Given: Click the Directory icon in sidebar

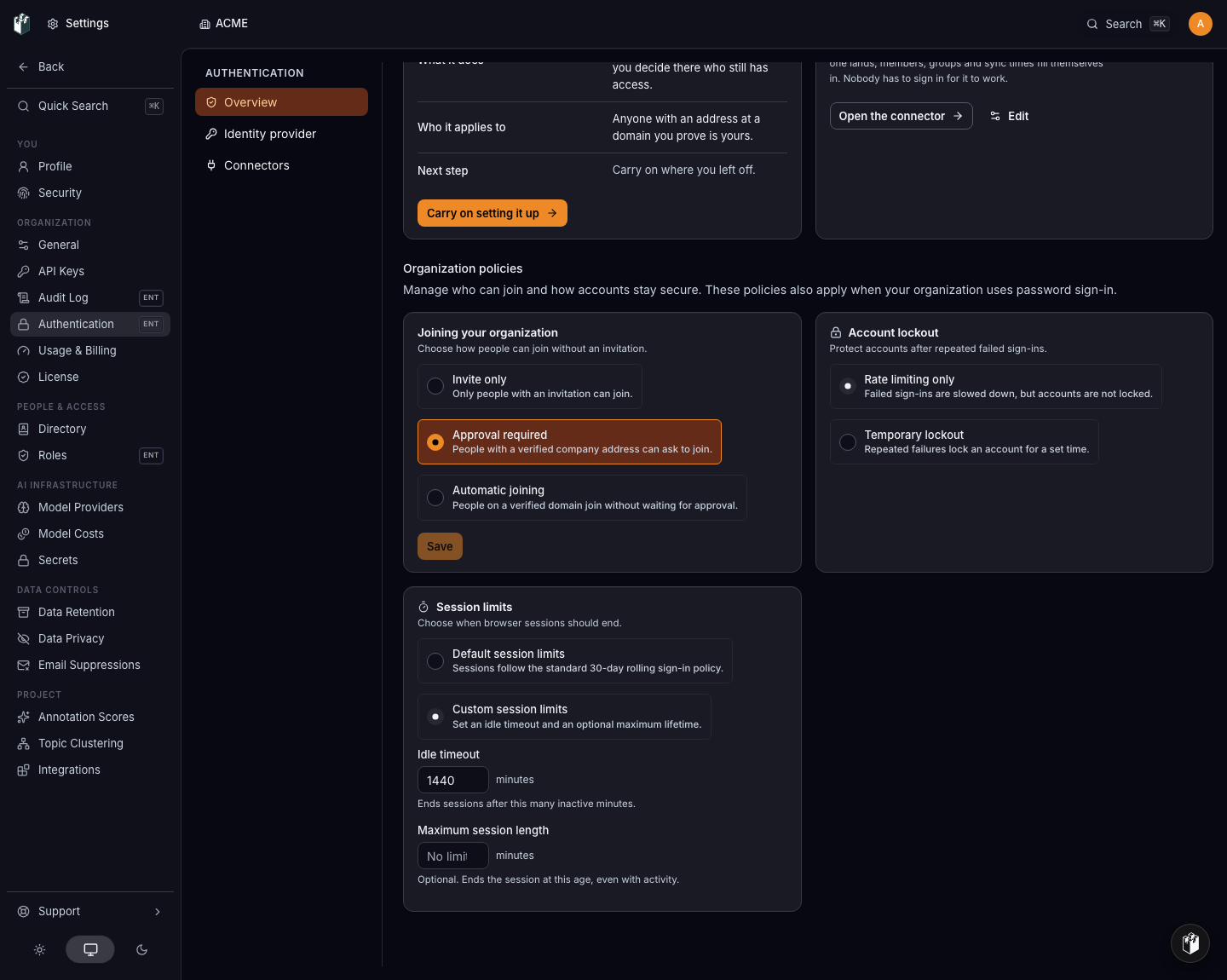Looking at the screenshot, I should [x=24, y=429].
